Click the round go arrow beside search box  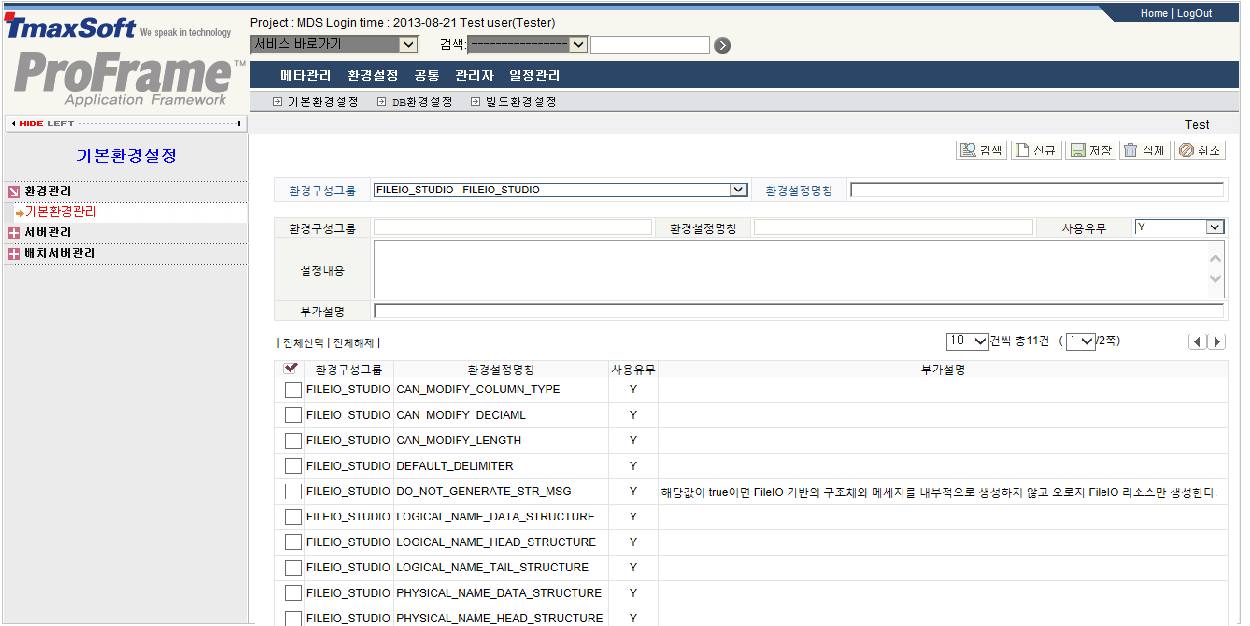pos(723,45)
